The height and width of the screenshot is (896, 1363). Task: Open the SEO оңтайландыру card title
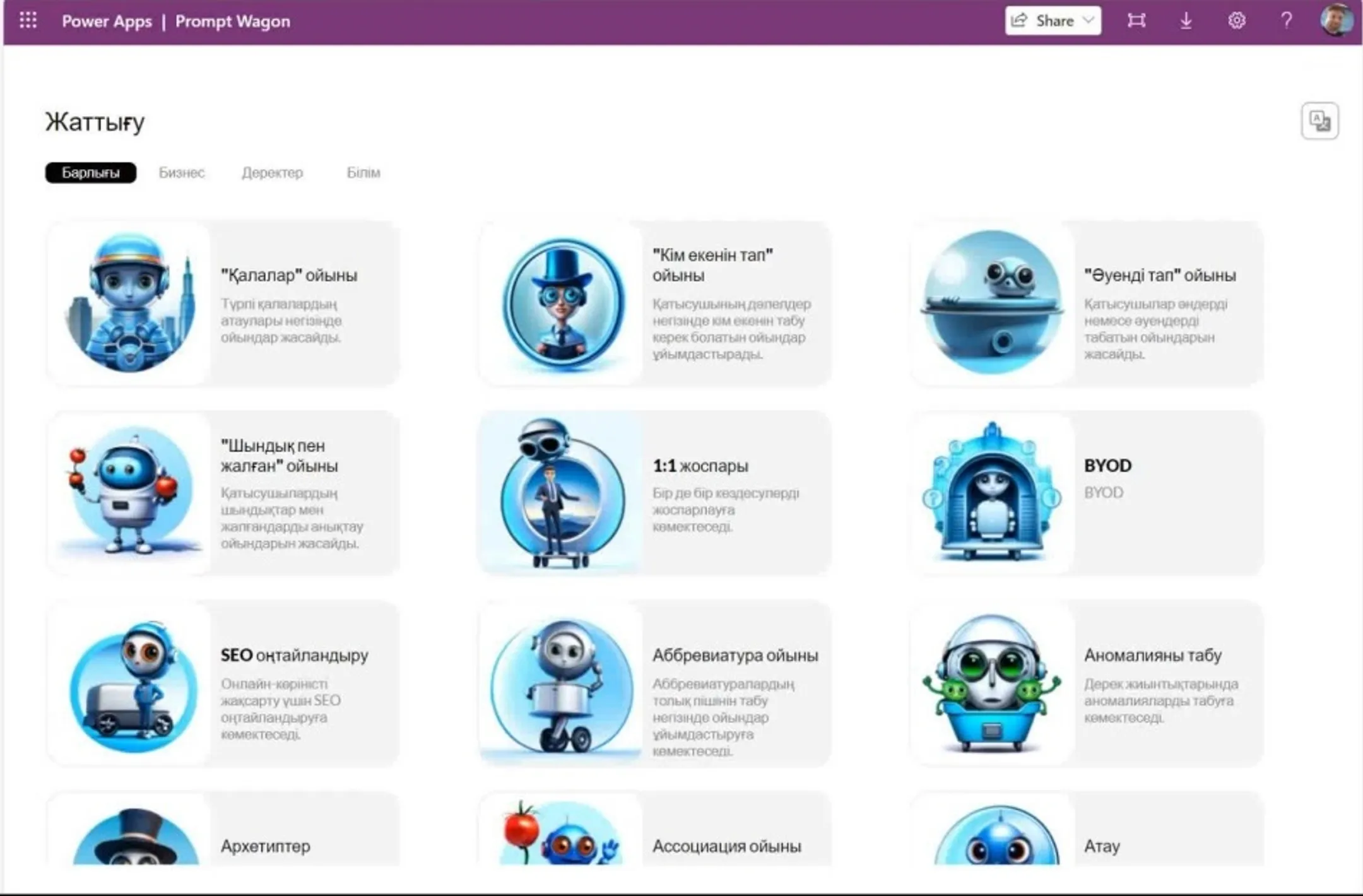click(295, 656)
